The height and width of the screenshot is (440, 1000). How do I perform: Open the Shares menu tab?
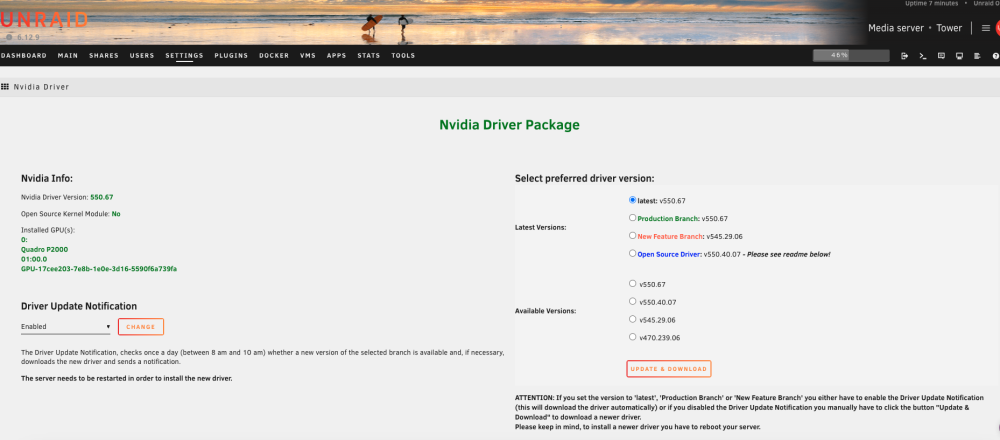pyautogui.click(x=104, y=55)
